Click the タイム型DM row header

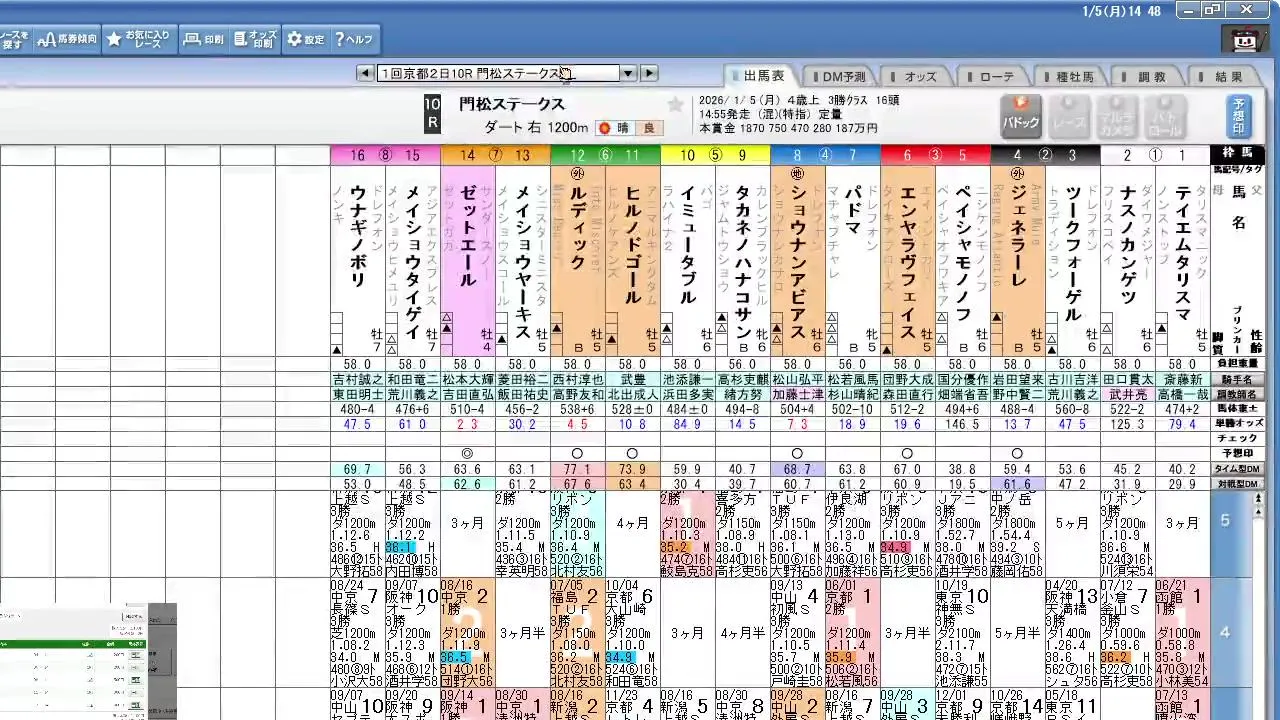(1237, 469)
